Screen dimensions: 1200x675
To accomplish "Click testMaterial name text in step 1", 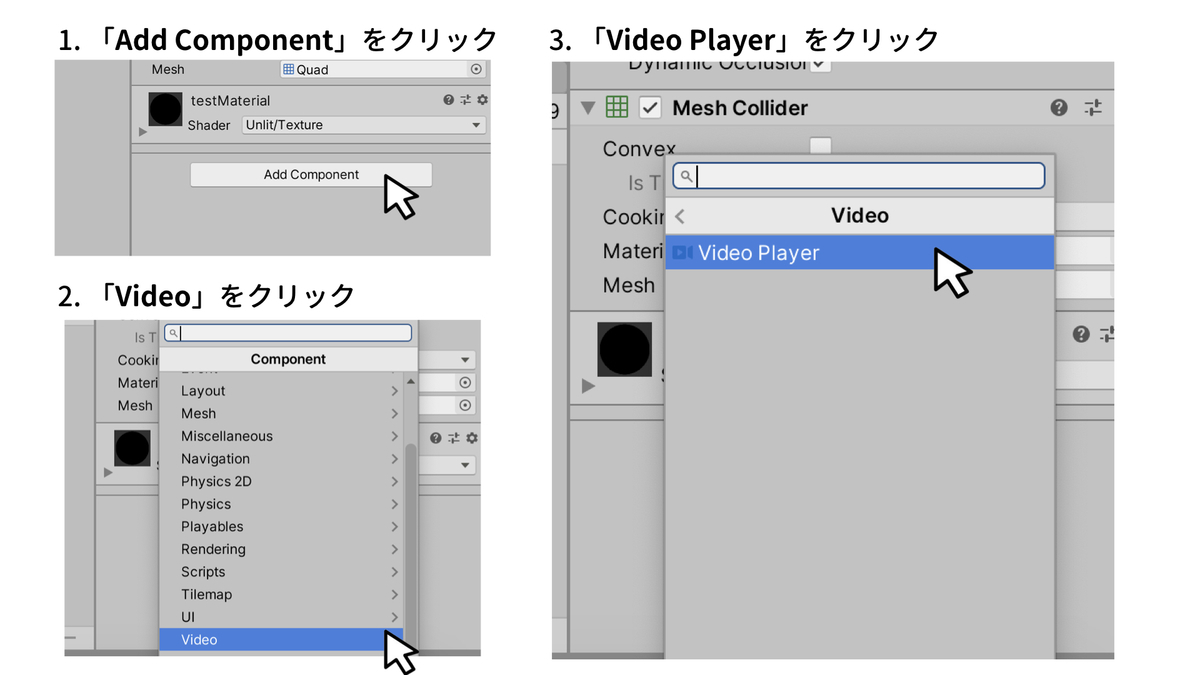I will coord(230,101).
